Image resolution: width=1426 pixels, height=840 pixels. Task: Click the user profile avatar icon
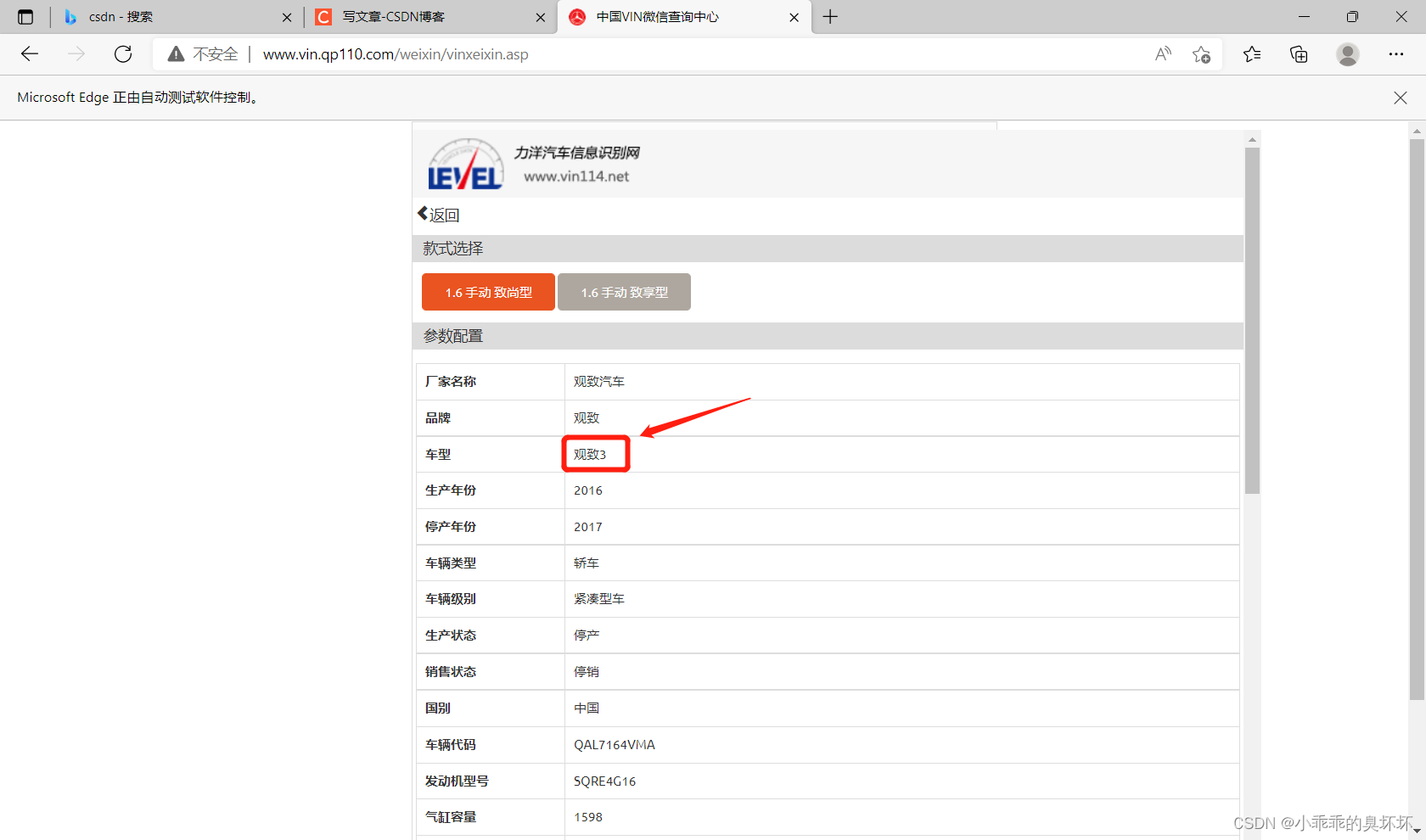coord(1348,54)
